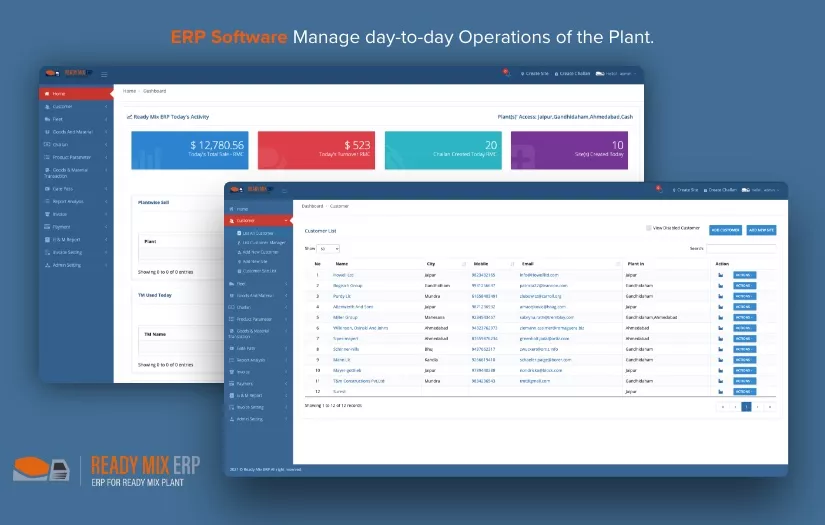Open List All Customer submenu item
The height and width of the screenshot is (525, 825).
258,233
